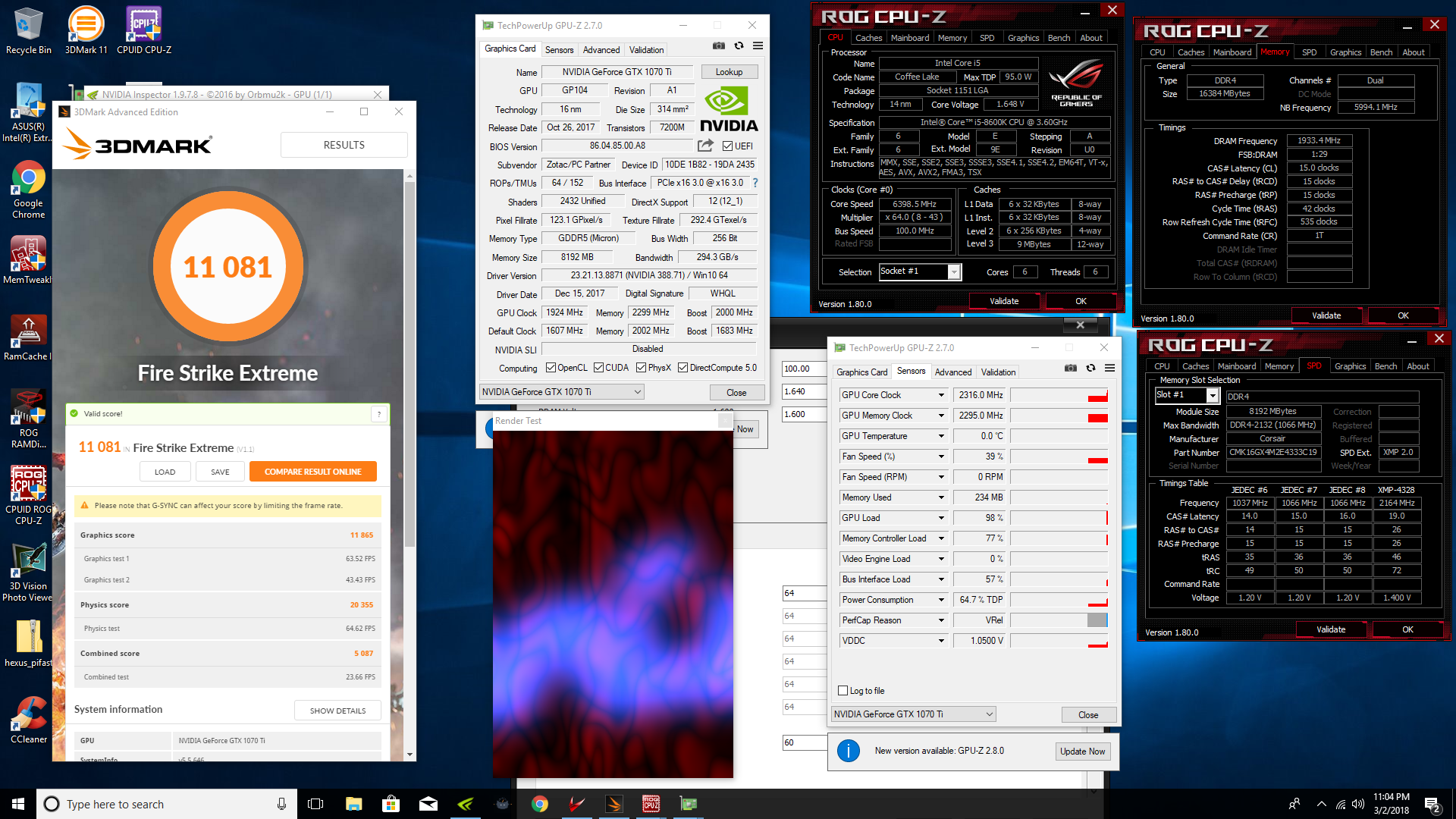Open the 3D Vision Photo Viewer desktop icon

28,573
